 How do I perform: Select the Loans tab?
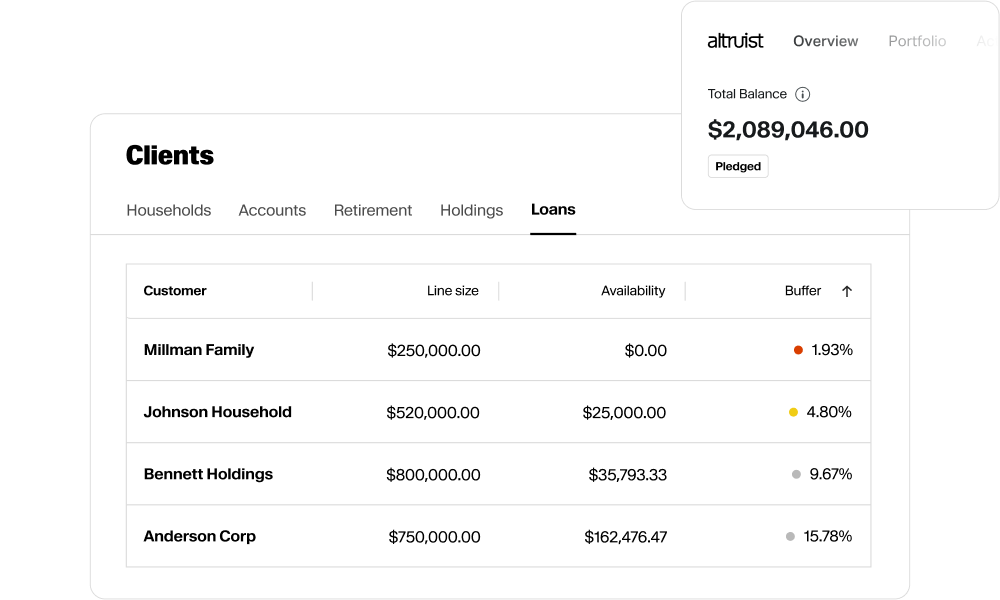pyautogui.click(x=553, y=210)
